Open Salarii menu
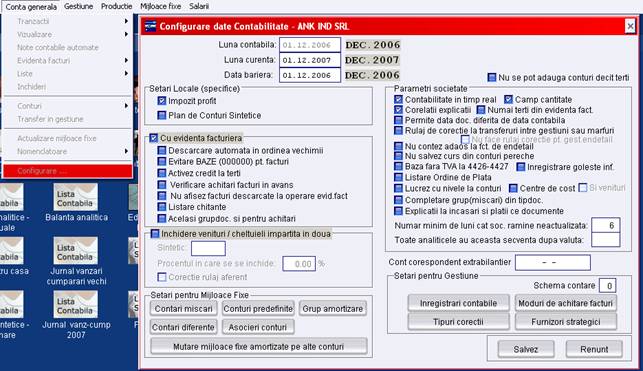643x371 pixels. pos(199,7)
